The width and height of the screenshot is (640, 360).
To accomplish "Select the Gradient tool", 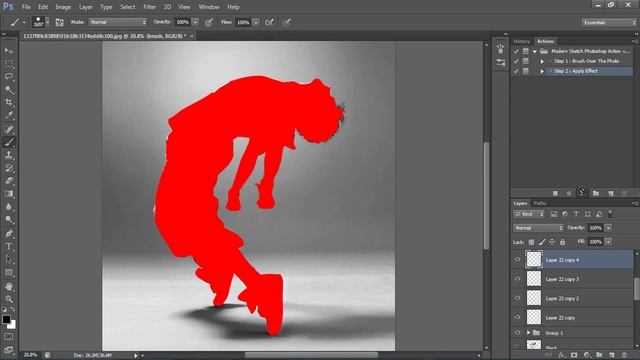I will point(9,194).
